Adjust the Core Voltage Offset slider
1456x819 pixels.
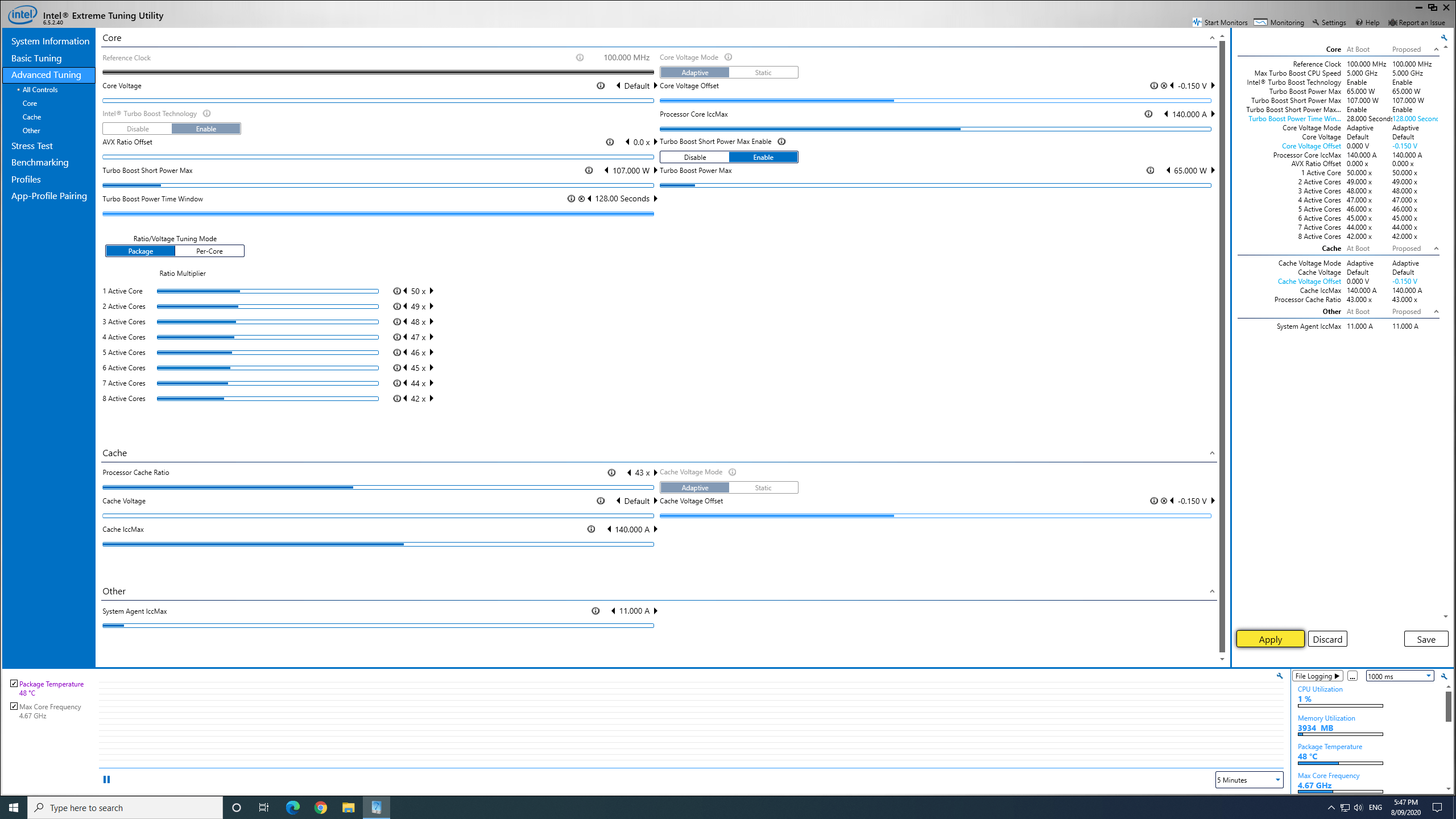(935, 101)
